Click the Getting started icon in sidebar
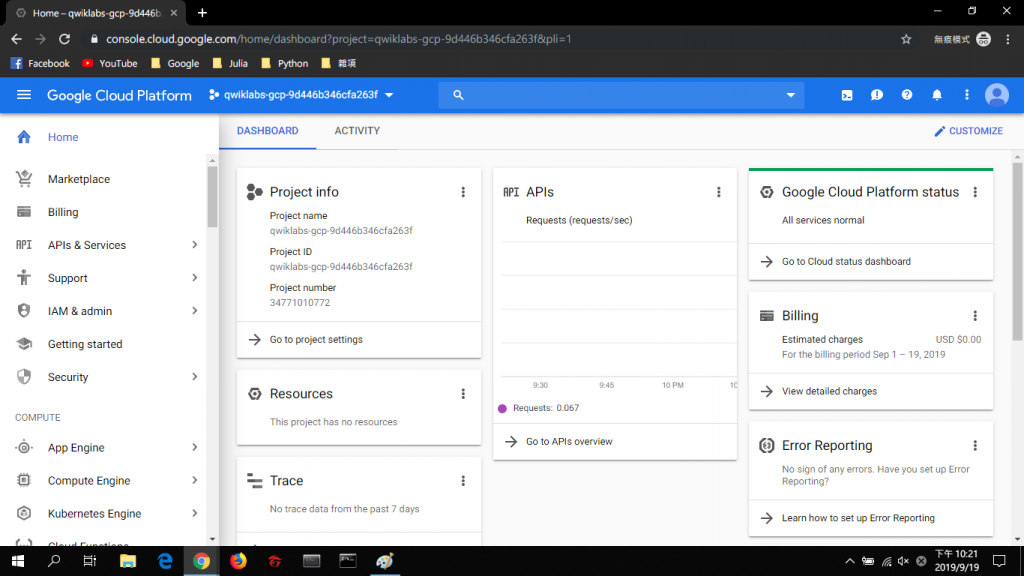The image size is (1024, 576). click(24, 344)
